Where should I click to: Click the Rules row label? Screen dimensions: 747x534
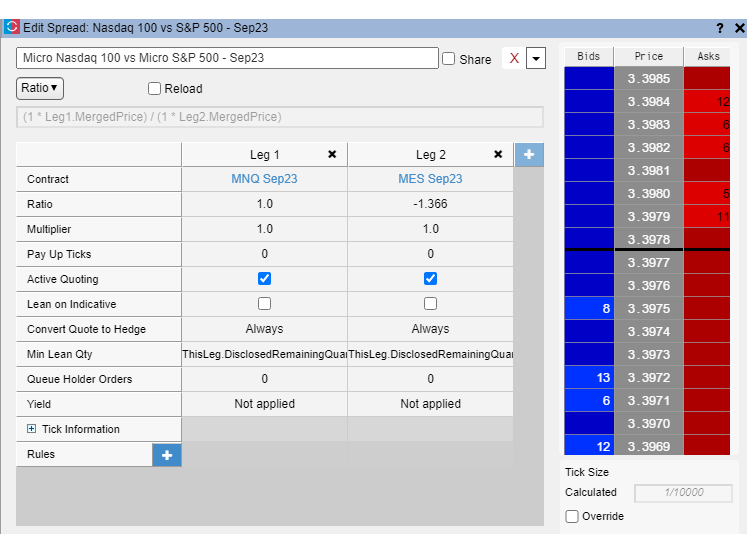tap(41, 454)
